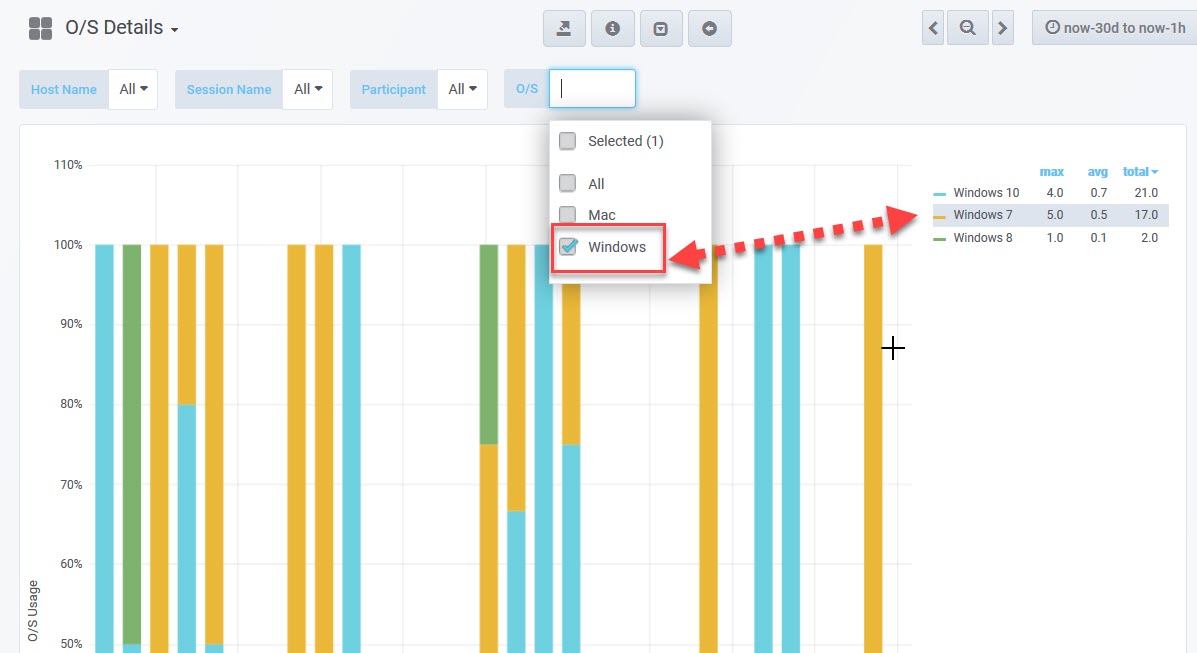1197x653 pixels.
Task: Shift time range backward with left chevron
Action: (x=933, y=28)
